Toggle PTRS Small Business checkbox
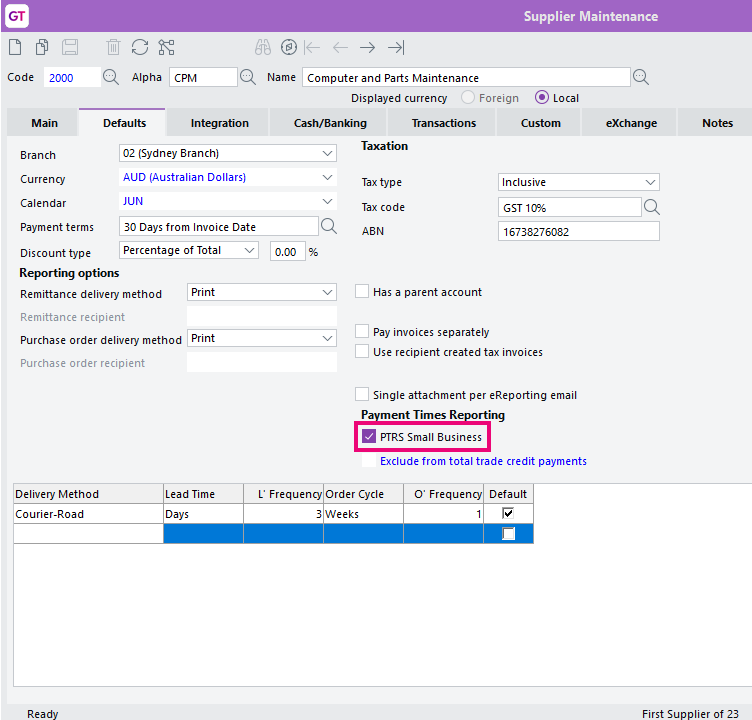The width and height of the screenshot is (752, 720). click(368, 437)
